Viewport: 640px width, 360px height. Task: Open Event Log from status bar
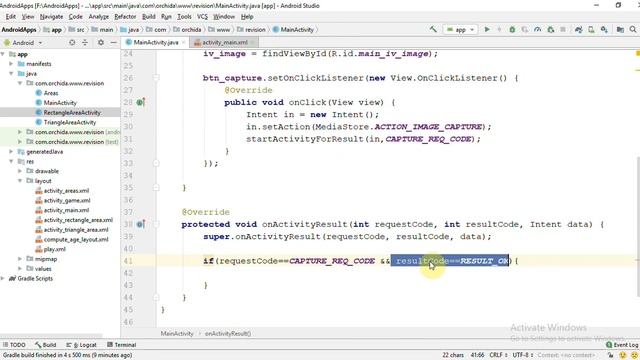[622, 345]
